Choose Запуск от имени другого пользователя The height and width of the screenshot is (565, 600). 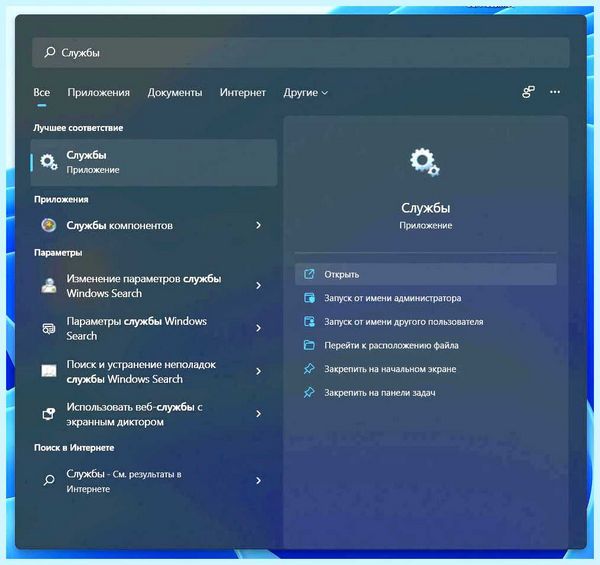pos(426,322)
